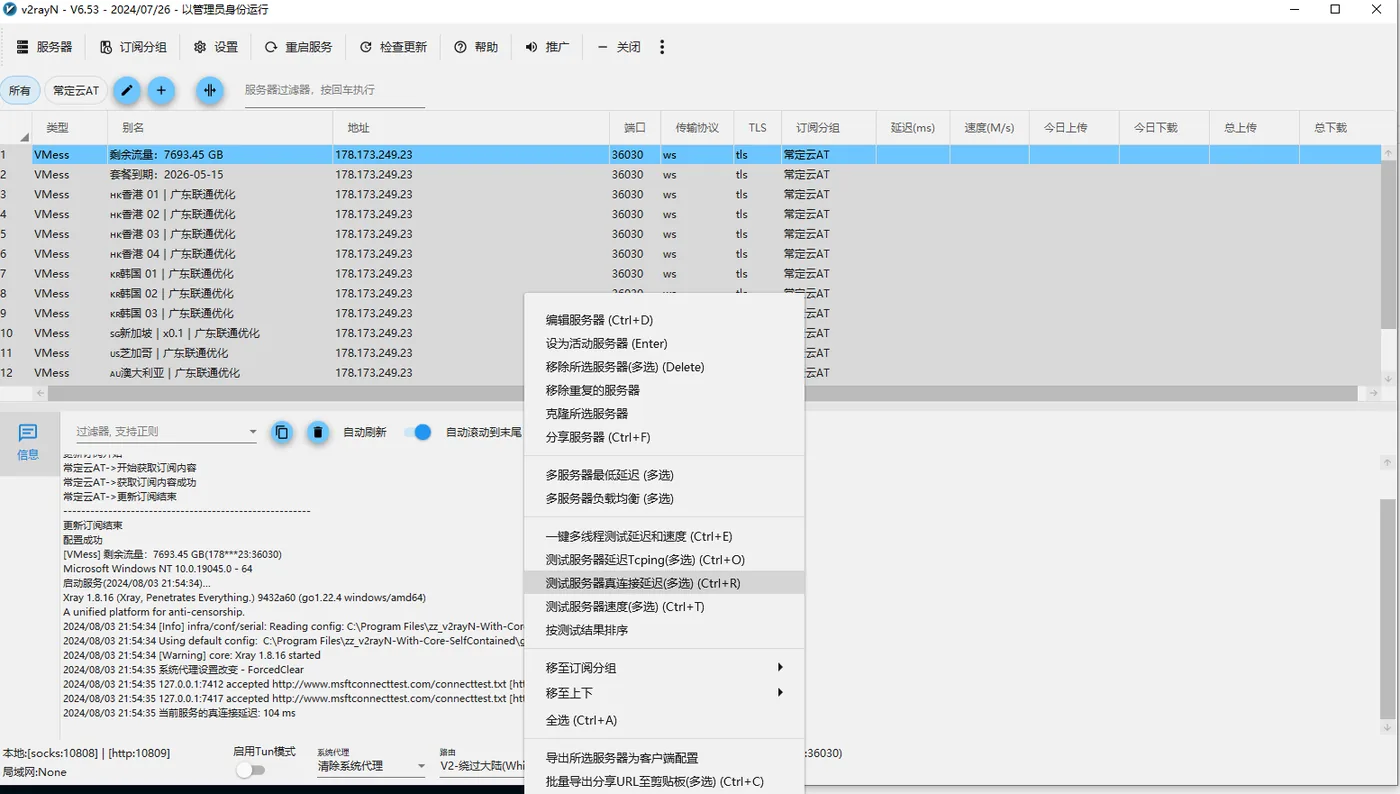The width and height of the screenshot is (1400, 794).
Task: Sort by the 类型 column header
Action: tap(69, 128)
